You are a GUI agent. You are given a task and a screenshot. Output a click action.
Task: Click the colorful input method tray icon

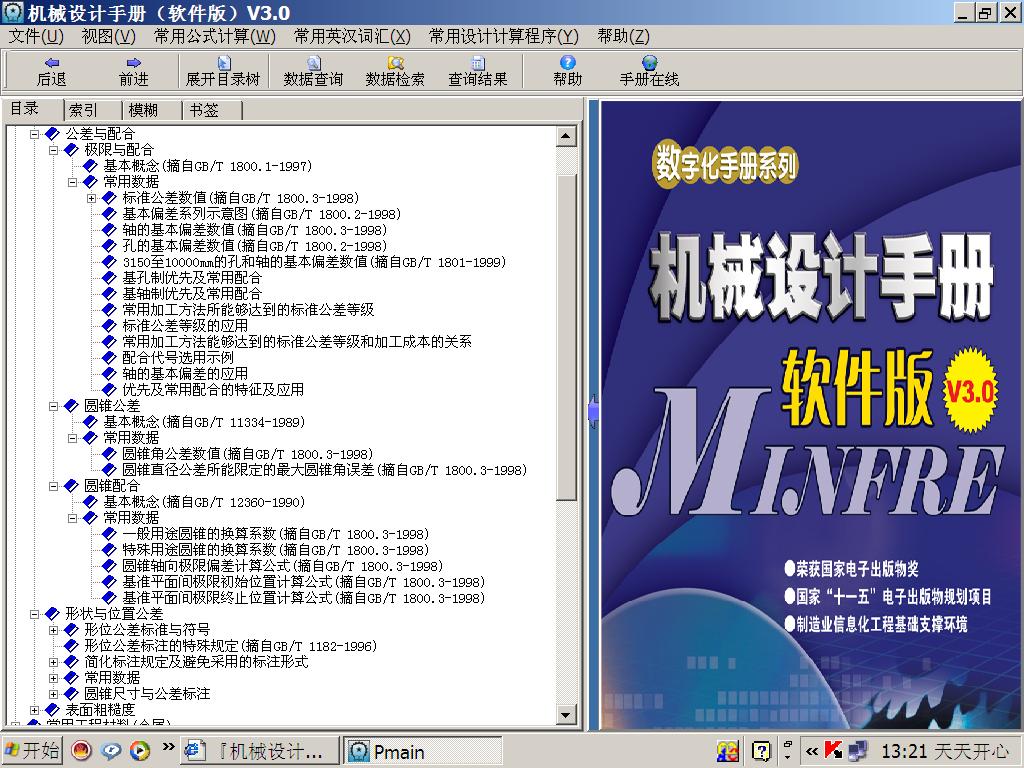pyautogui.click(x=727, y=751)
